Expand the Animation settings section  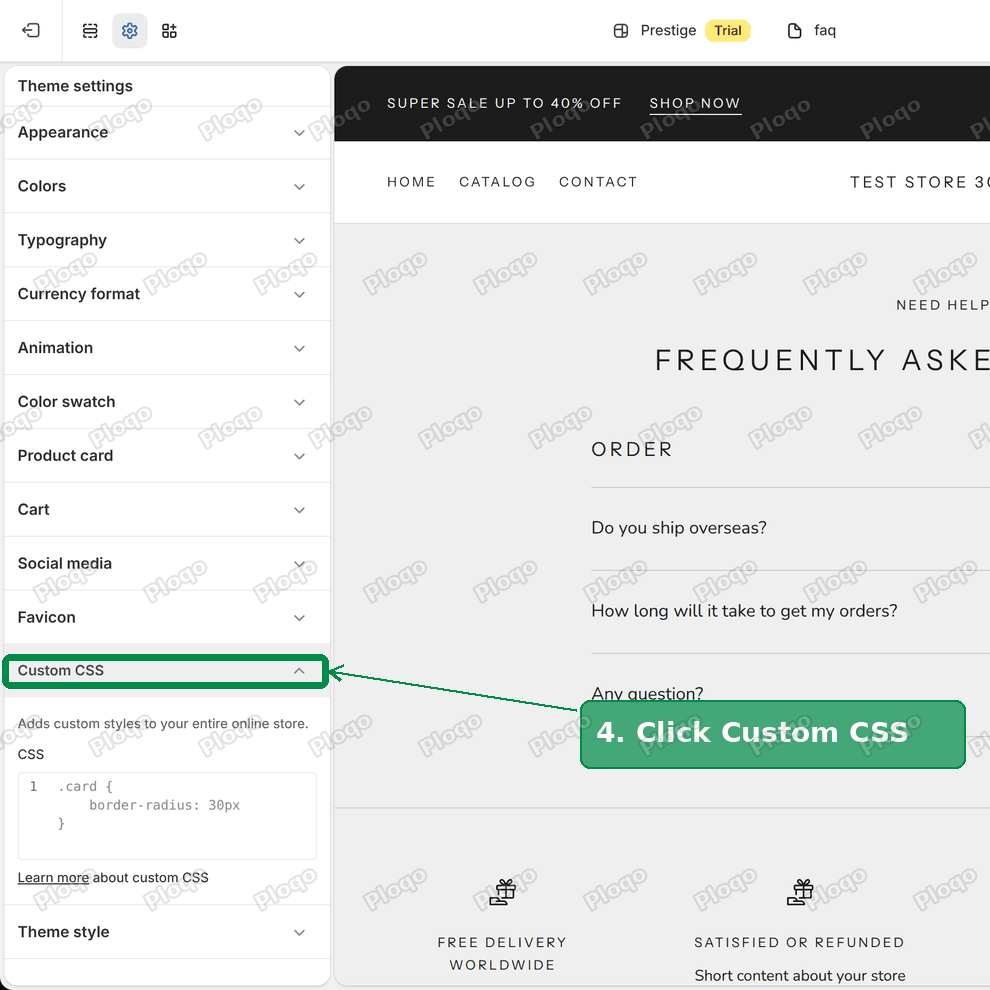167,348
